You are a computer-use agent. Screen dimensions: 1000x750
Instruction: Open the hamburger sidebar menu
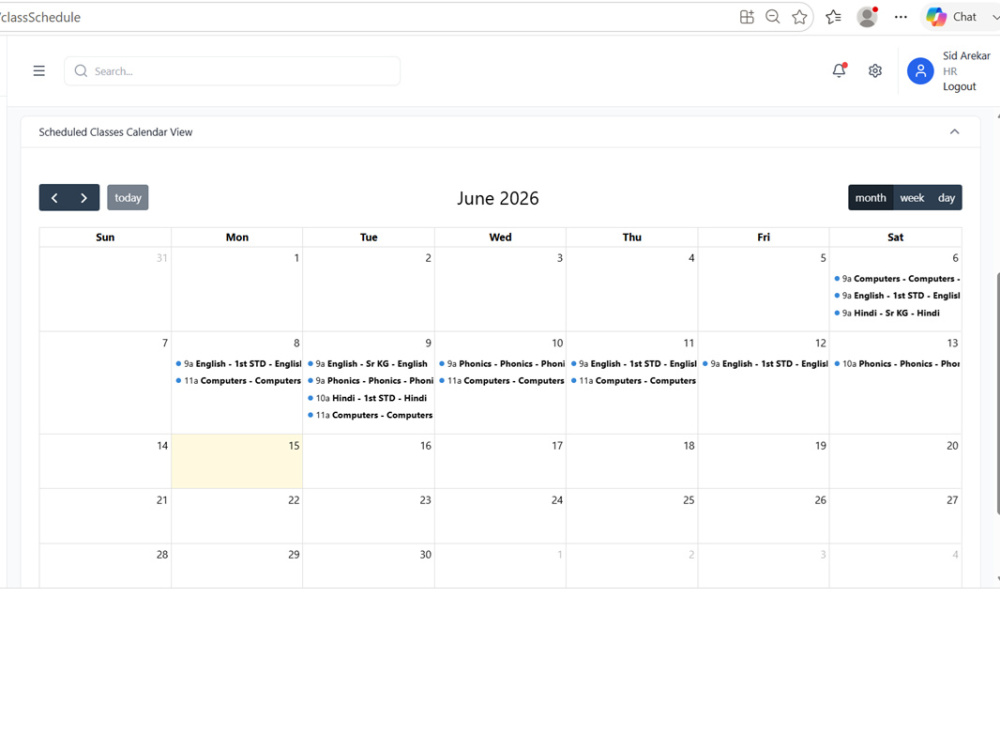(39, 71)
